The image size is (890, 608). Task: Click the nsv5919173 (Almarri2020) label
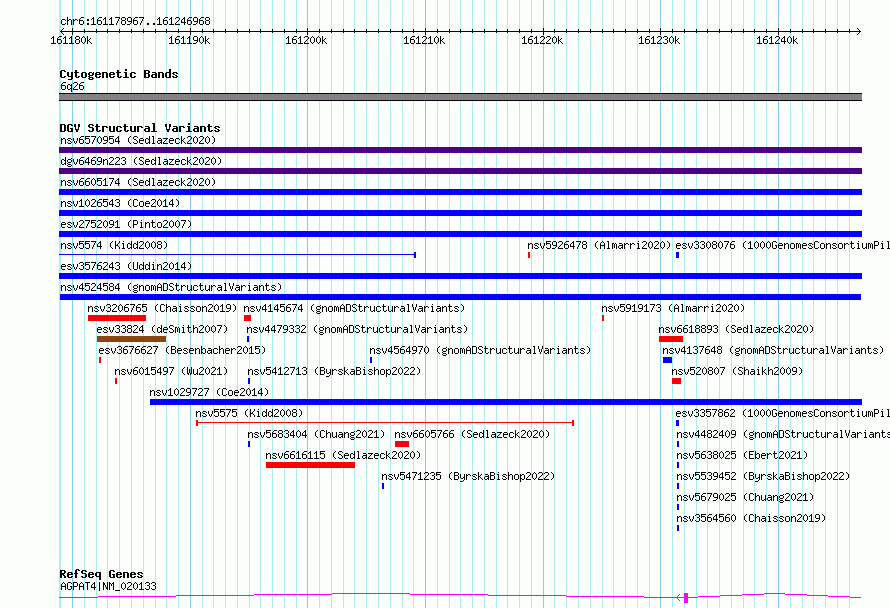[673, 308]
